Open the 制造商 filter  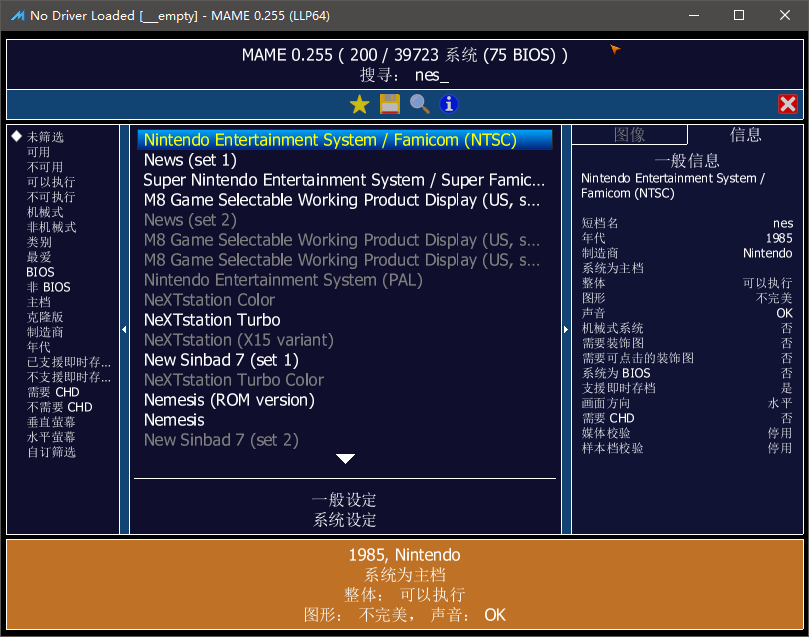pos(45,332)
